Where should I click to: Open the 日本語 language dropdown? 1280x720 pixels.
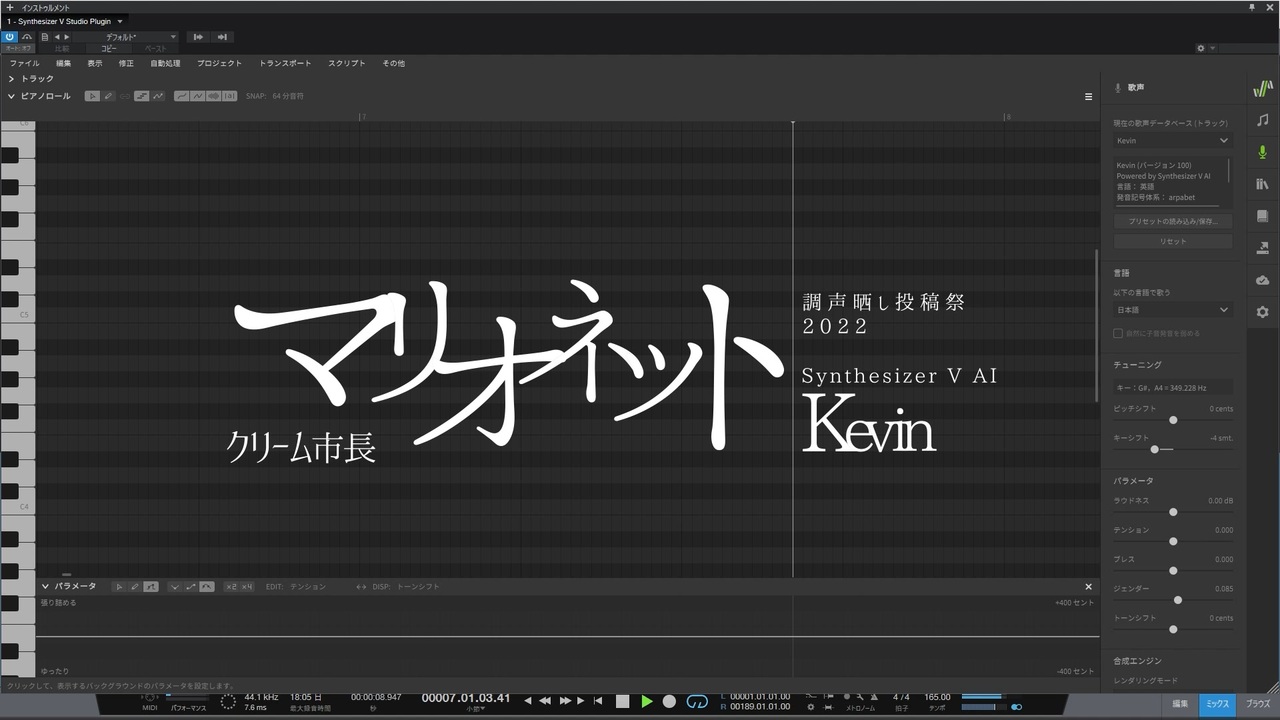[1172, 310]
